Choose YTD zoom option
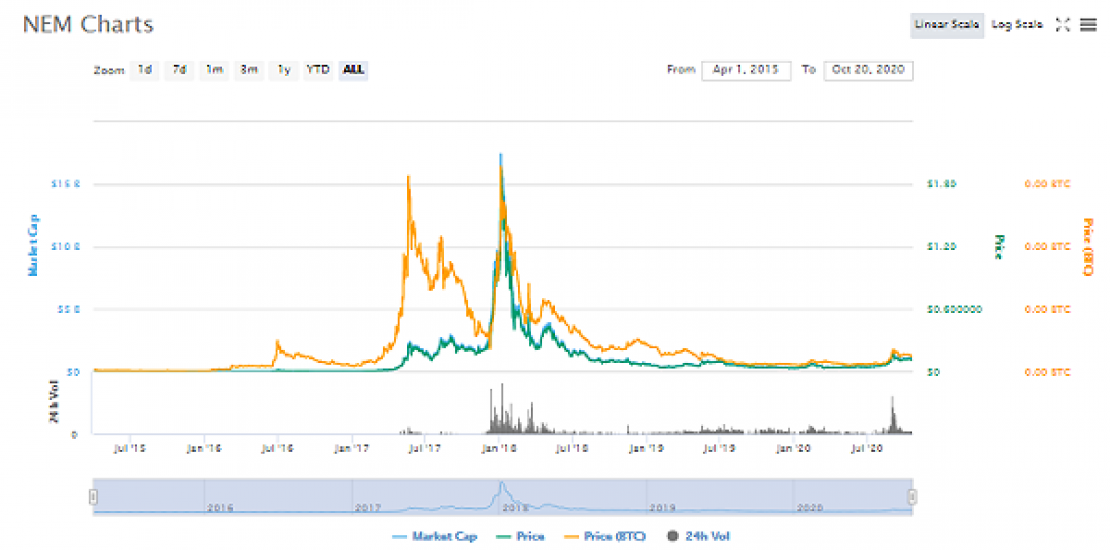 tap(318, 70)
